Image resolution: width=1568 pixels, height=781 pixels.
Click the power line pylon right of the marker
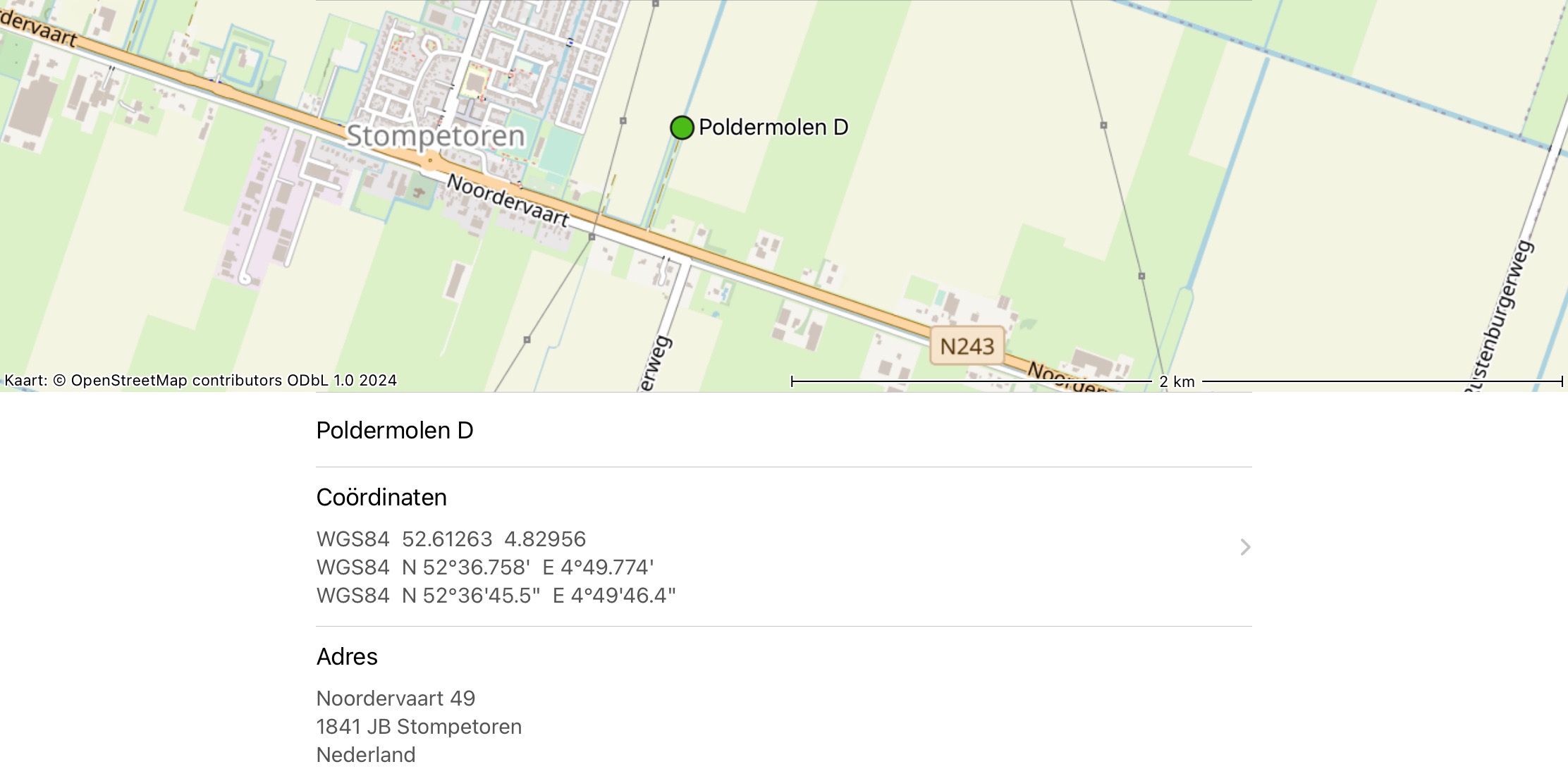(x=1103, y=125)
